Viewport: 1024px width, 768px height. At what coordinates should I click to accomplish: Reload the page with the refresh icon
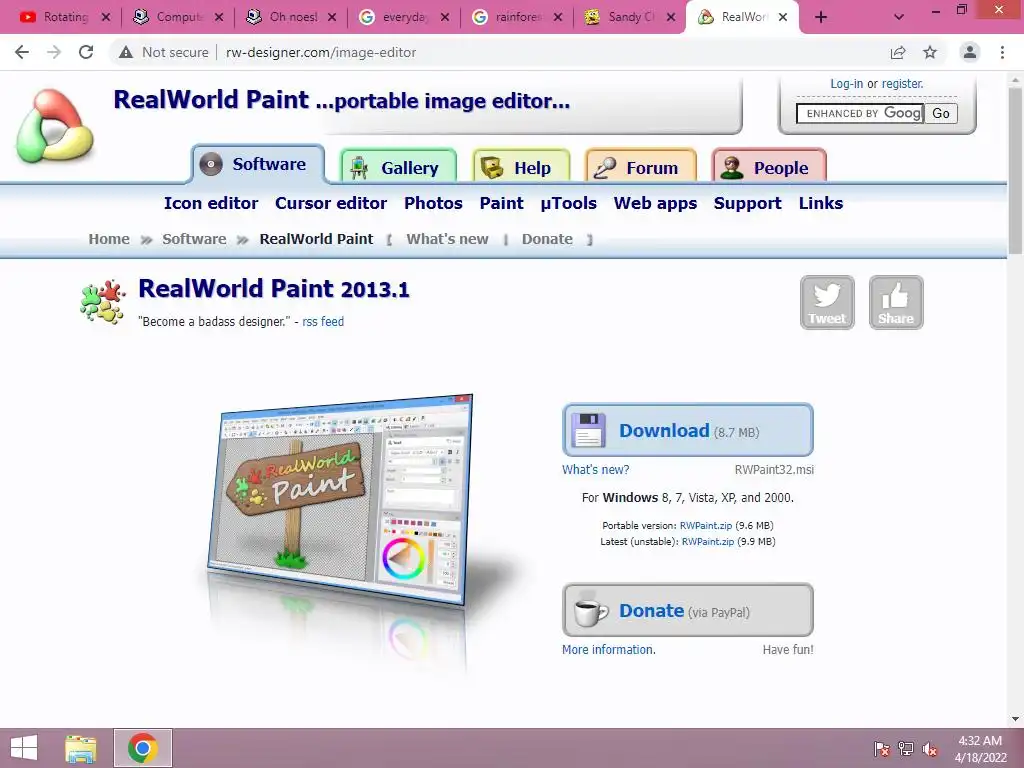coord(86,52)
